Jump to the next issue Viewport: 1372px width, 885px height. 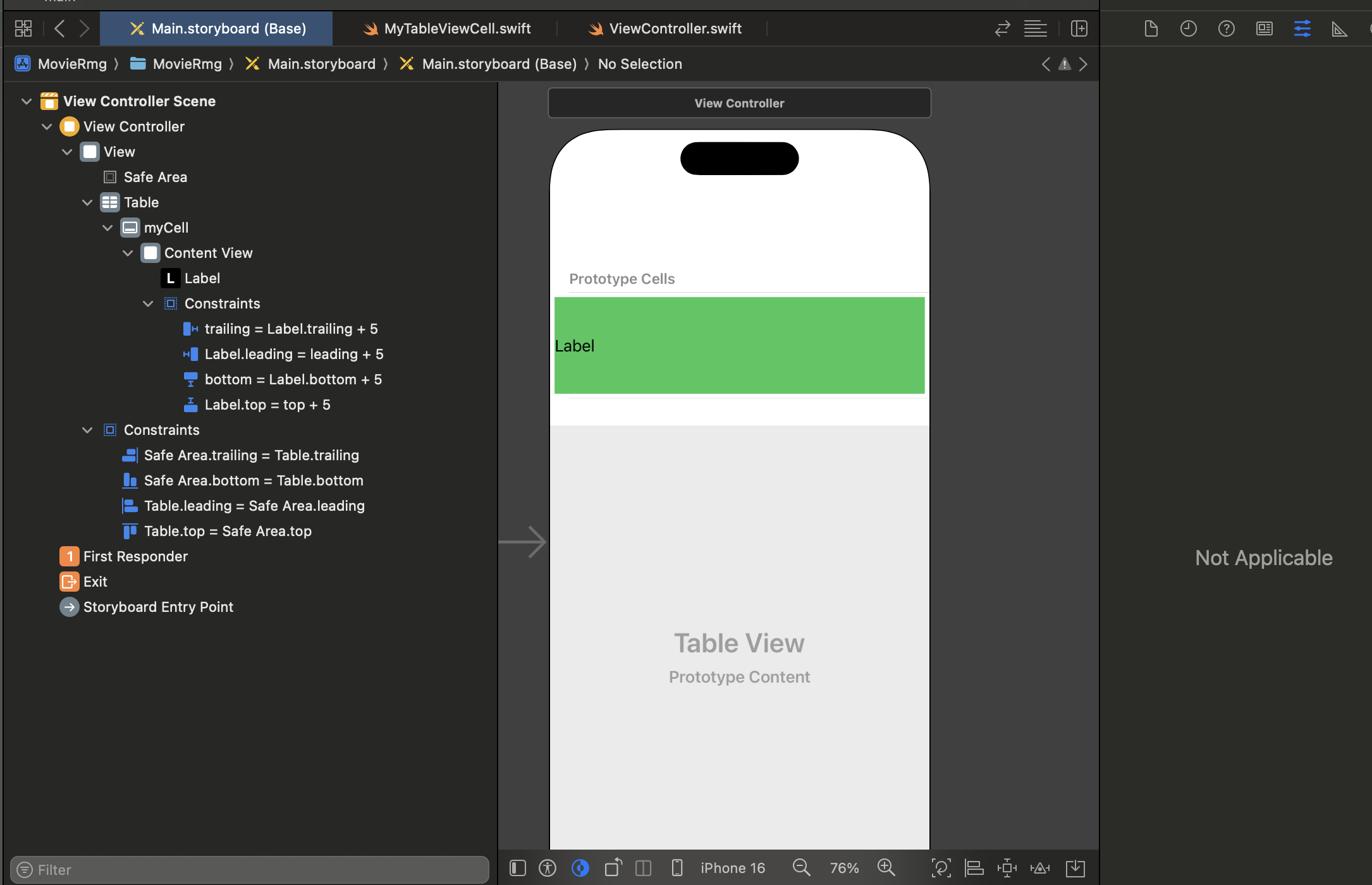pos(1083,64)
